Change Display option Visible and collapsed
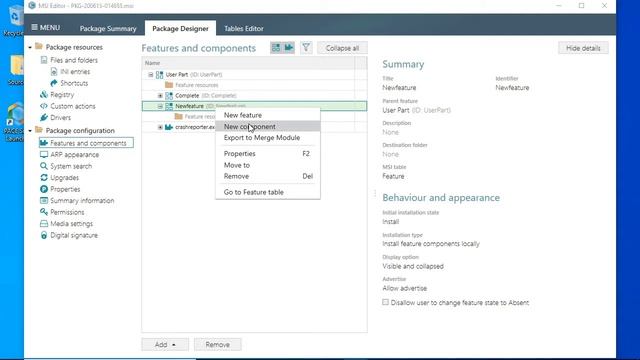 coord(413,266)
